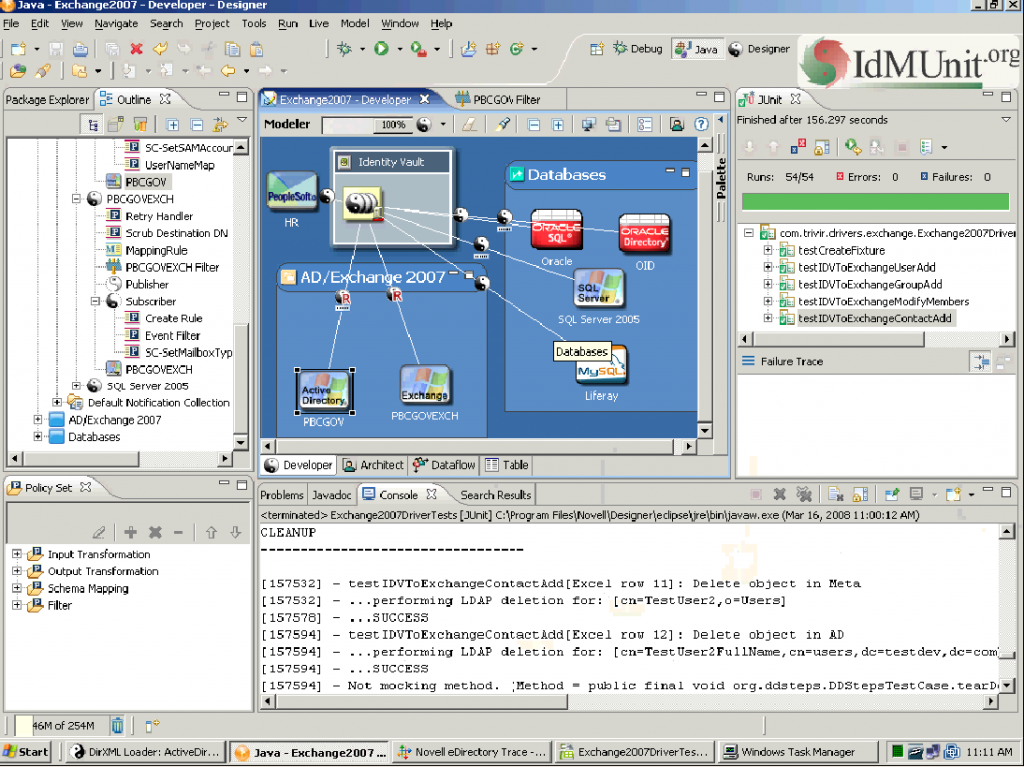Open the Modeler help question mark icon

[x=701, y=124]
